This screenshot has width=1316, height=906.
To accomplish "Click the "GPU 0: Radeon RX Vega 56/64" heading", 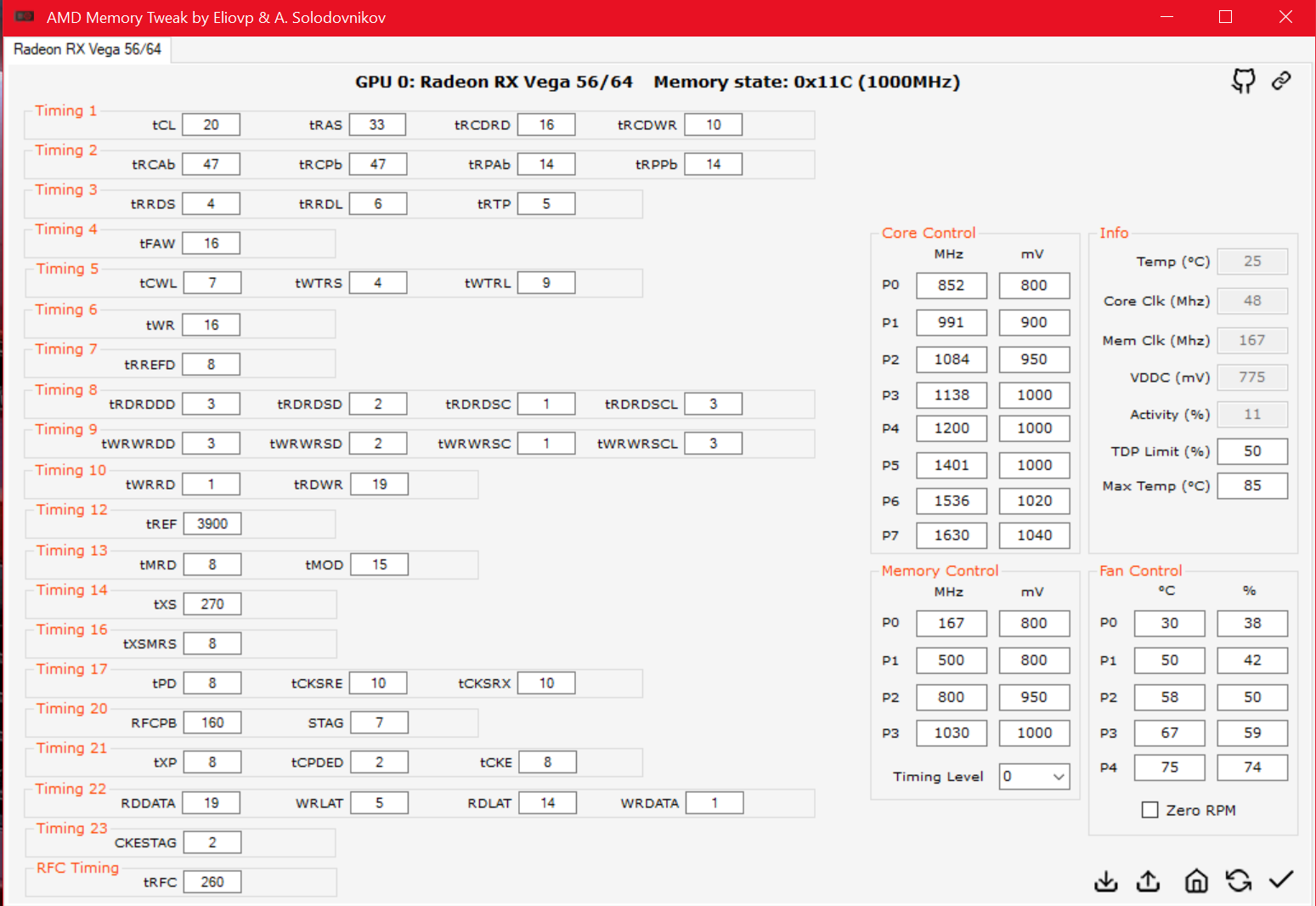I will point(494,82).
